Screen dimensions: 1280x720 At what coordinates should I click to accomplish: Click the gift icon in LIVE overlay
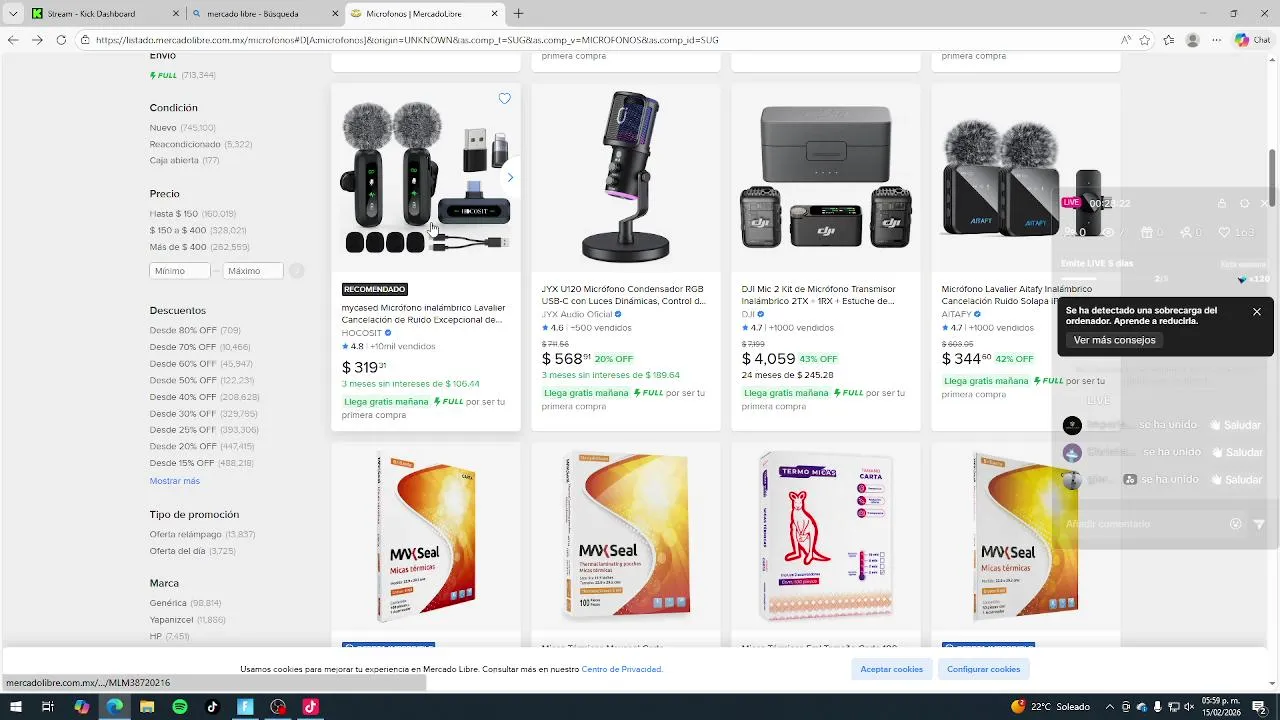[1146, 232]
